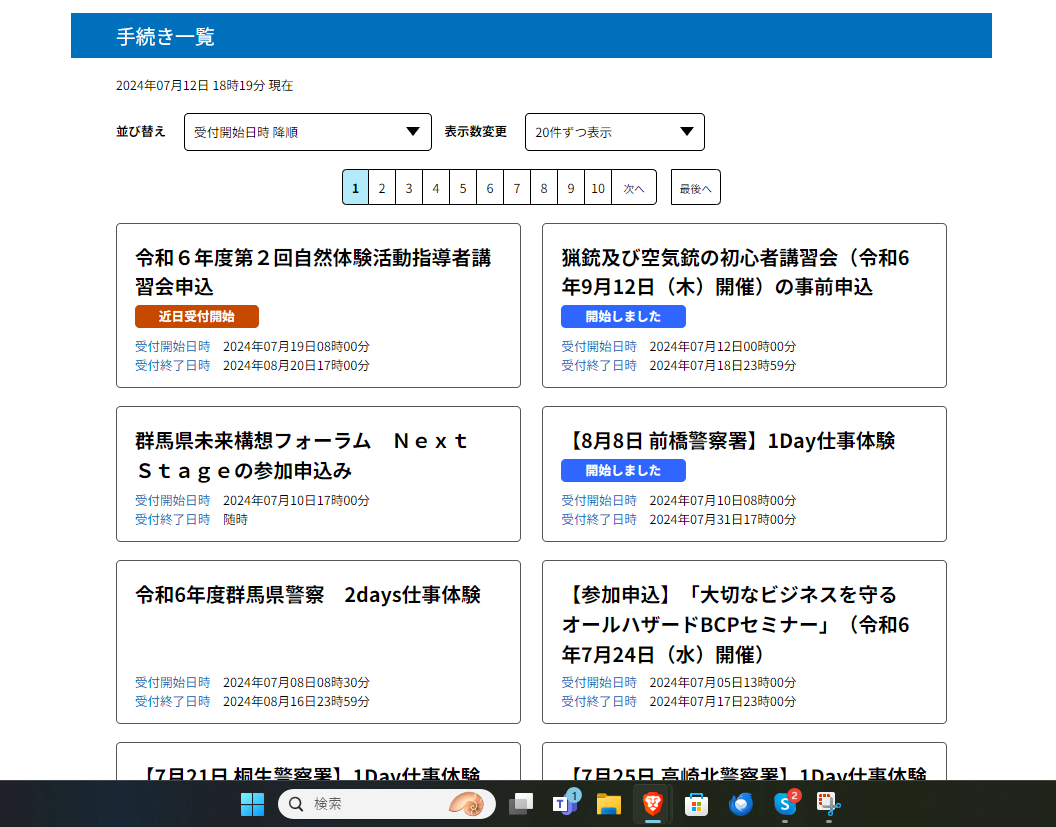Open the 20件ずつ表示 display count dropdown
1056x827 pixels.
[x=614, y=132]
